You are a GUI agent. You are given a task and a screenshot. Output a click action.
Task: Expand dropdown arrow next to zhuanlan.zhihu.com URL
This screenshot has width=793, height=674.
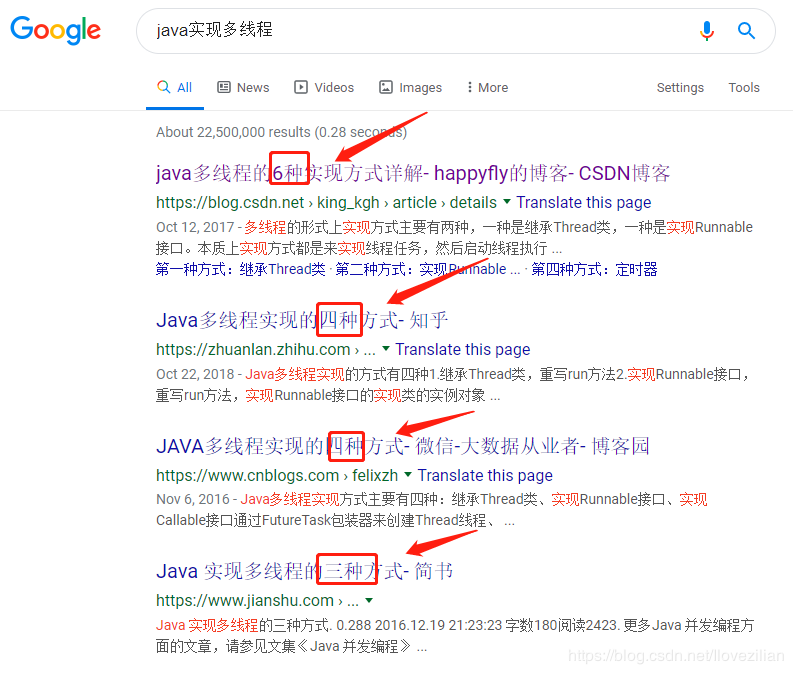pos(386,349)
